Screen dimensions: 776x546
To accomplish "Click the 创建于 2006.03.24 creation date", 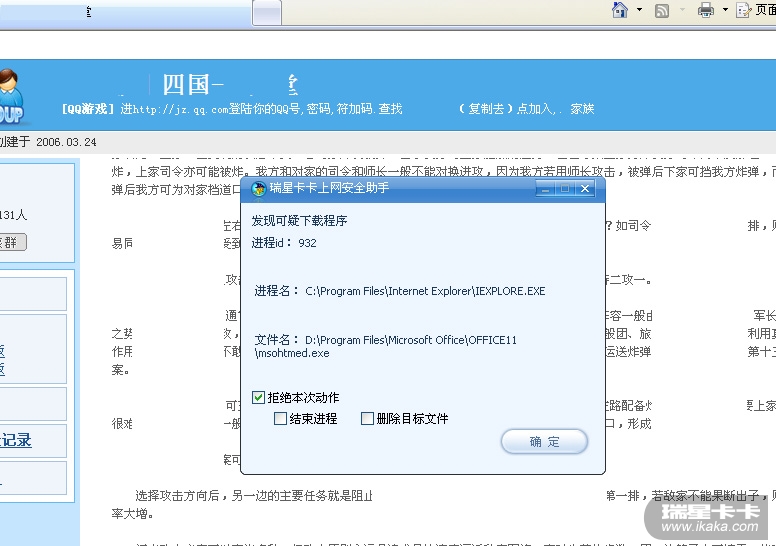I will (x=48, y=142).
